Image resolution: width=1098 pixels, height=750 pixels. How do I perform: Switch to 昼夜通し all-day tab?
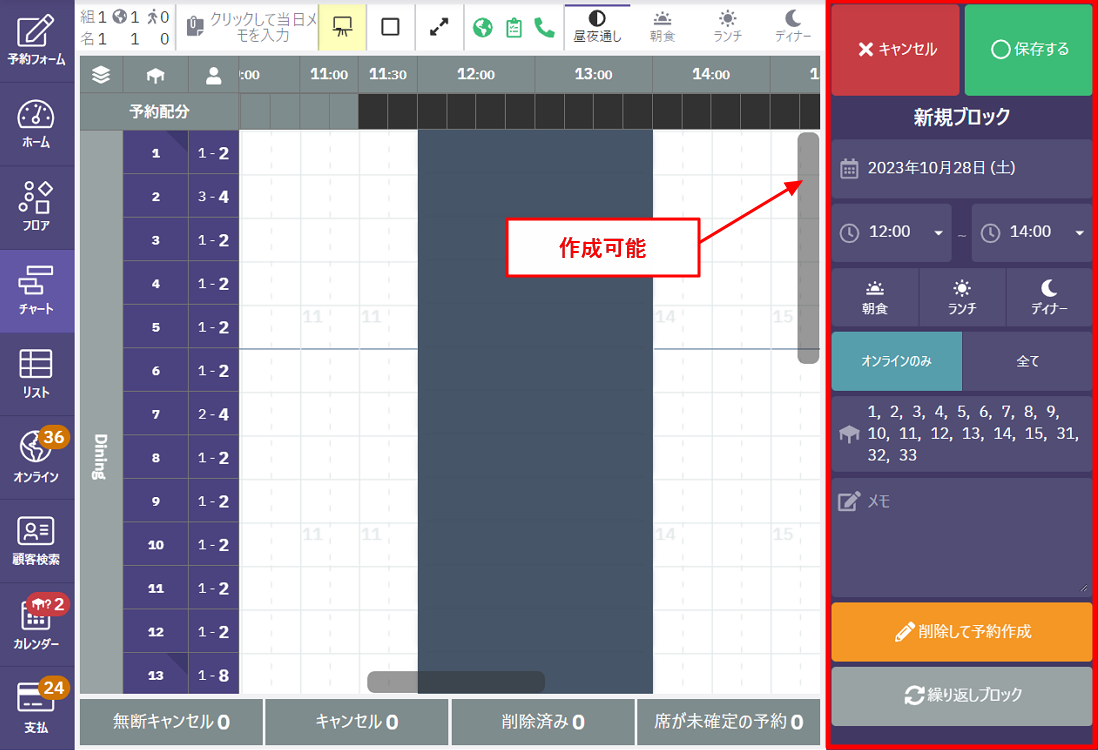[597, 27]
